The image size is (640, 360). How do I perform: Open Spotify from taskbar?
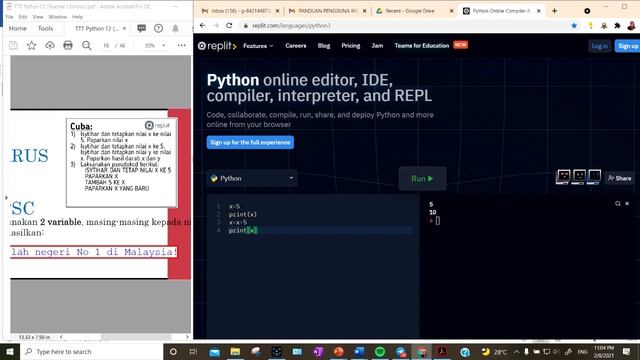tap(380, 351)
